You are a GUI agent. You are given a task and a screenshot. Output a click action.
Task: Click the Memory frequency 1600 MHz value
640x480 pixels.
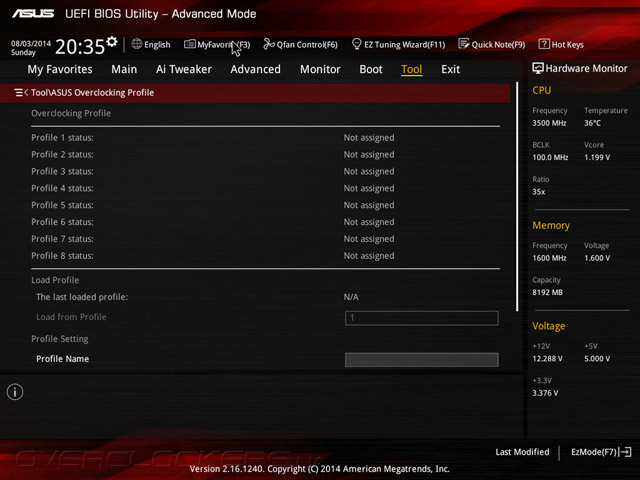(549, 258)
